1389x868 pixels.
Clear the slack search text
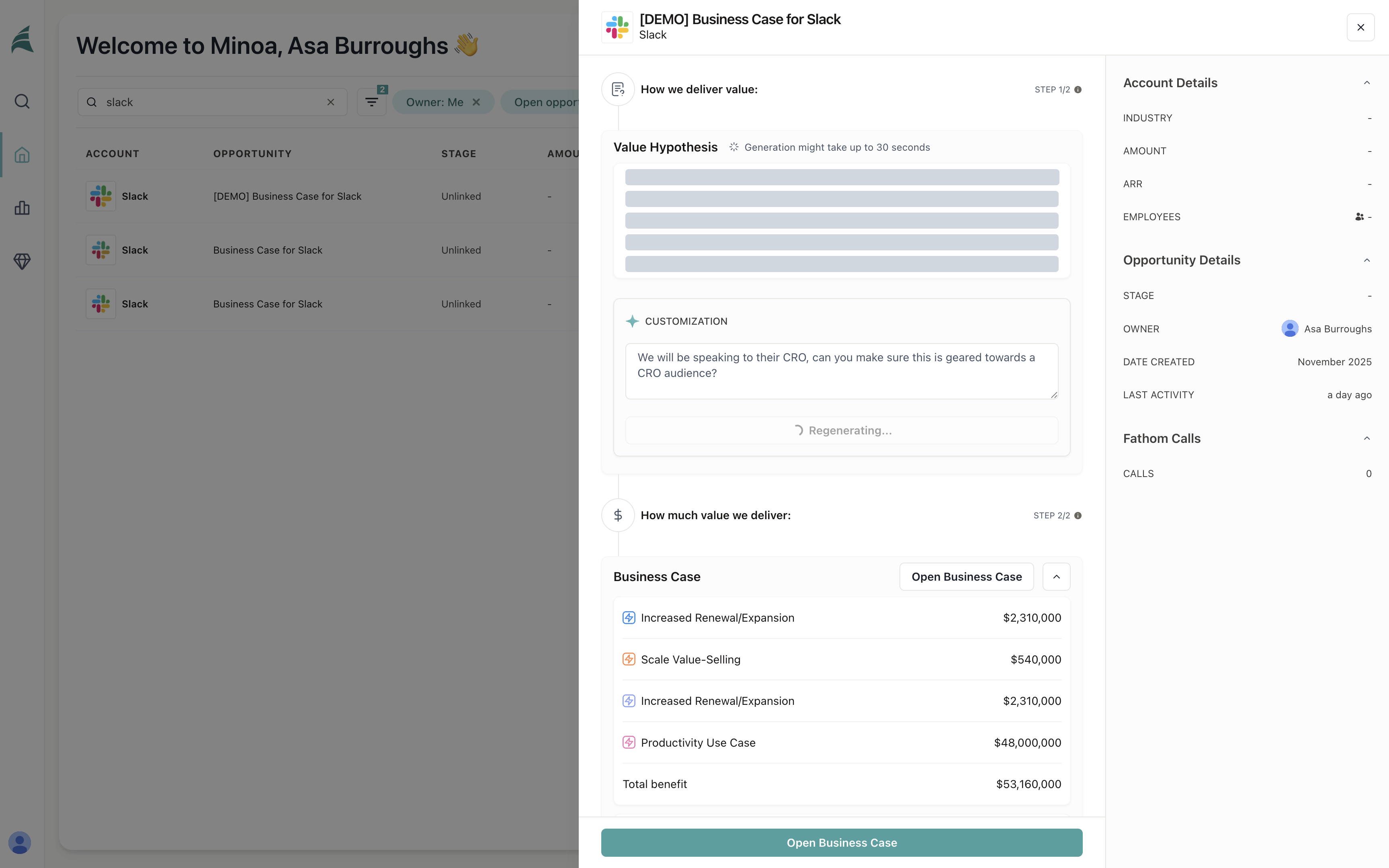(331, 102)
